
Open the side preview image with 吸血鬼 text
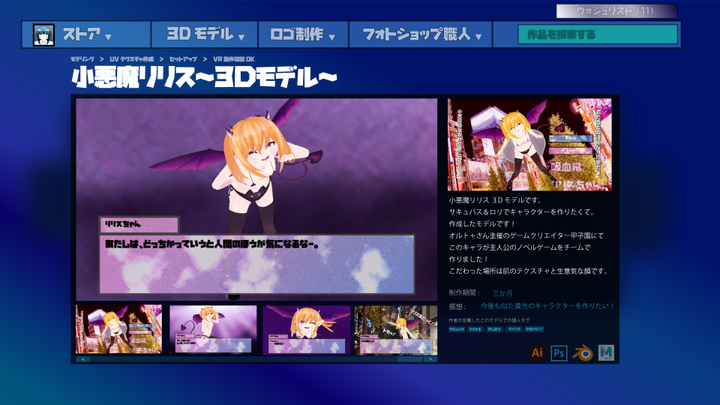click(529, 145)
